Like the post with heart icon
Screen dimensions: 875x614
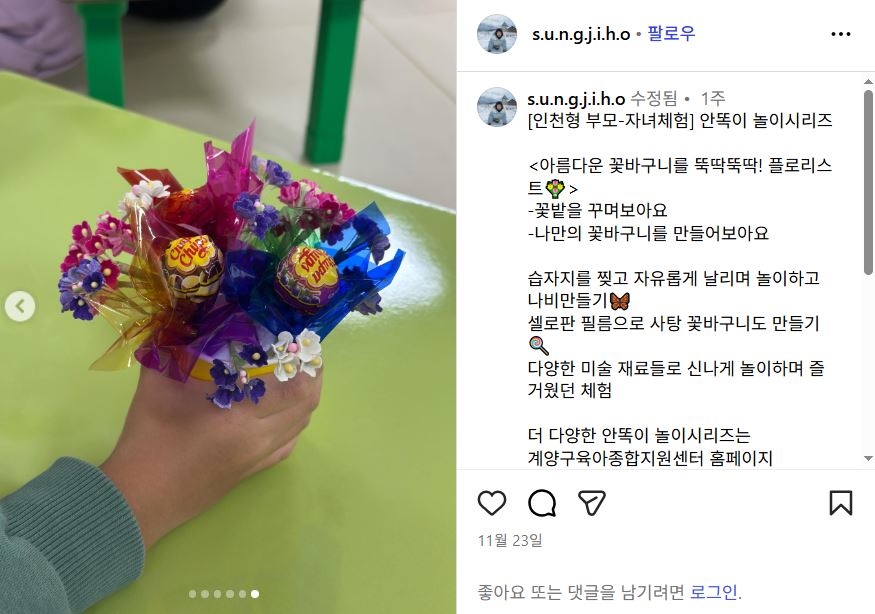492,503
